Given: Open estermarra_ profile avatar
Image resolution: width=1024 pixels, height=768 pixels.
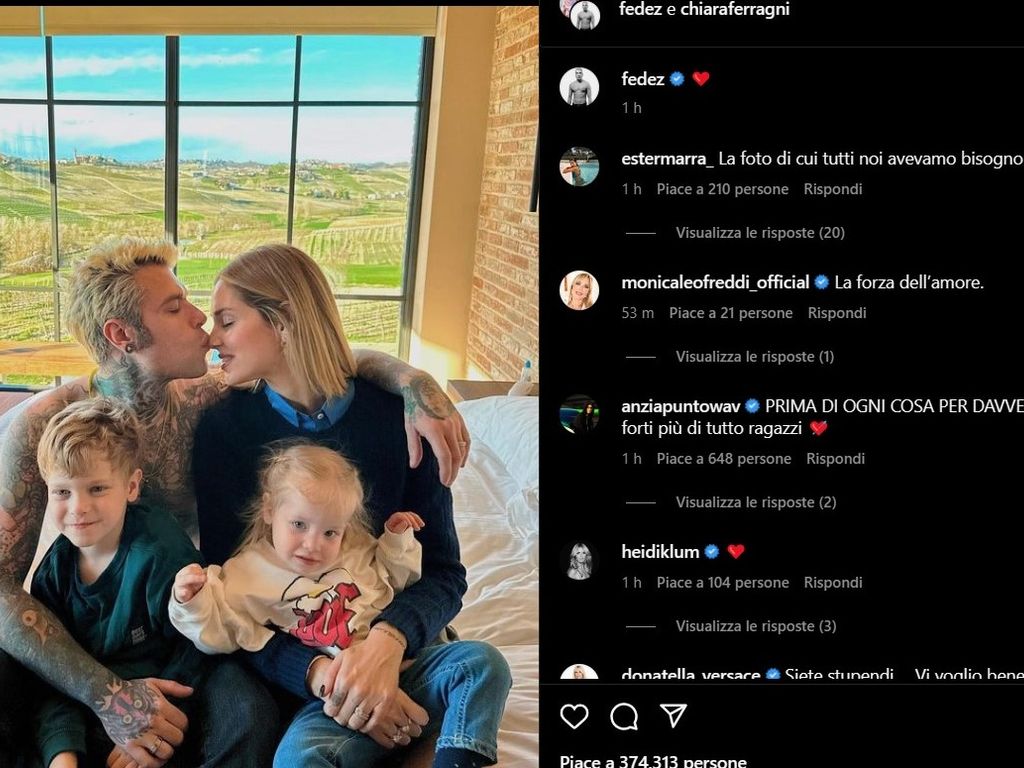Looking at the screenshot, I should (x=579, y=166).
